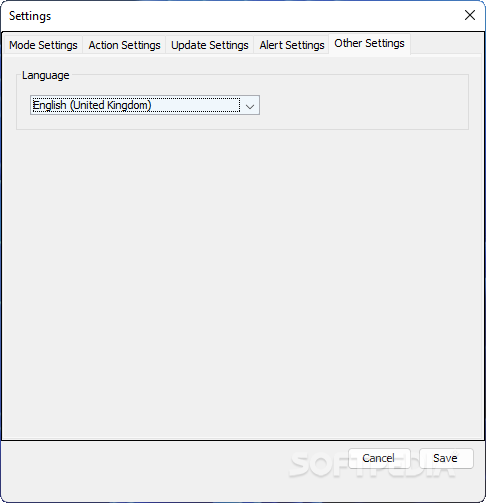Switch to the Mode Settings tab

[43, 45]
